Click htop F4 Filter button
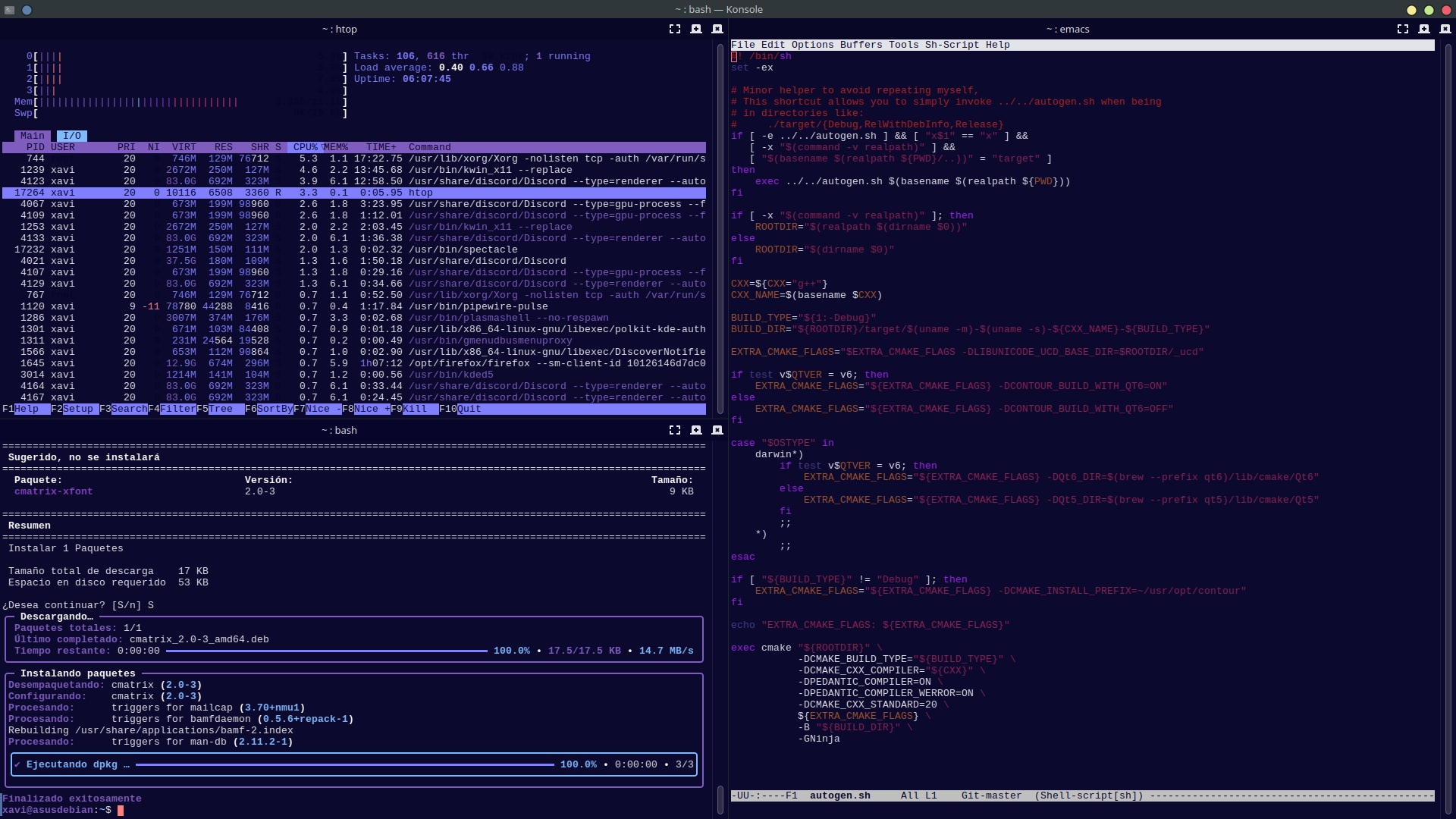 click(x=172, y=409)
